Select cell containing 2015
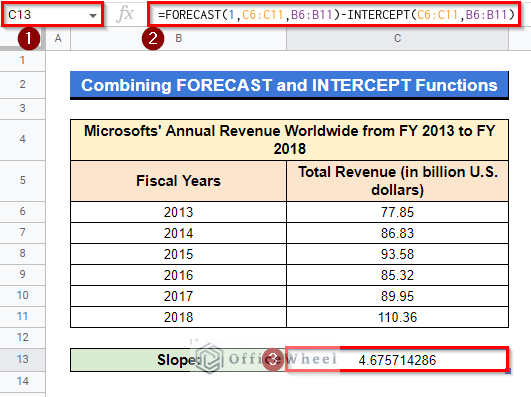This screenshot has width=531, height=397. point(178,254)
